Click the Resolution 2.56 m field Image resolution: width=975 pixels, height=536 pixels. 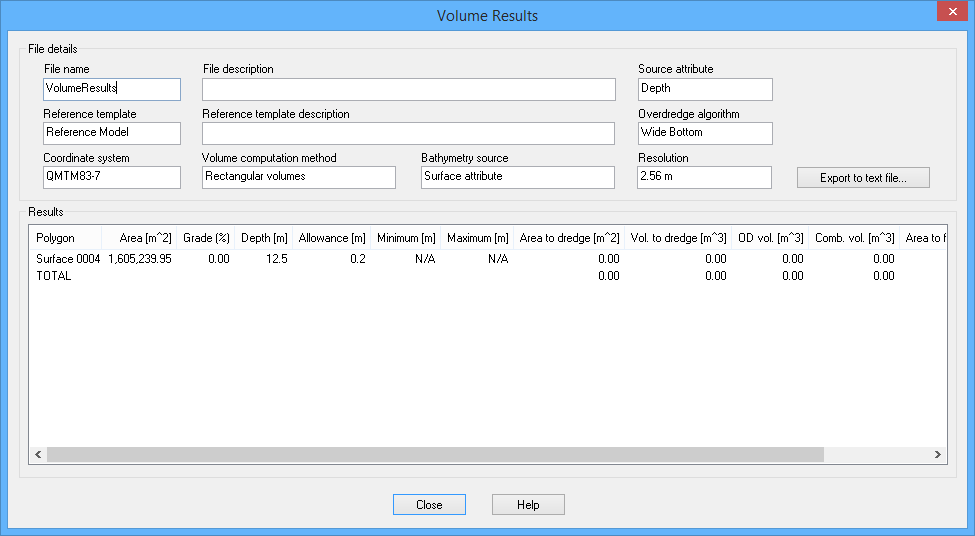pos(704,177)
